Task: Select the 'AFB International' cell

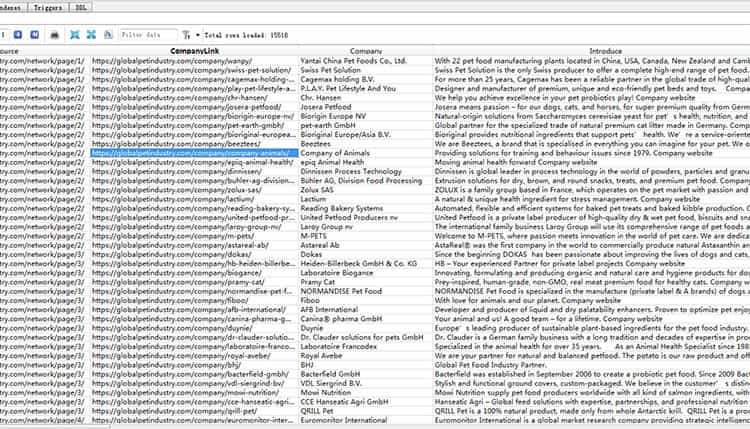Action: 366,309
